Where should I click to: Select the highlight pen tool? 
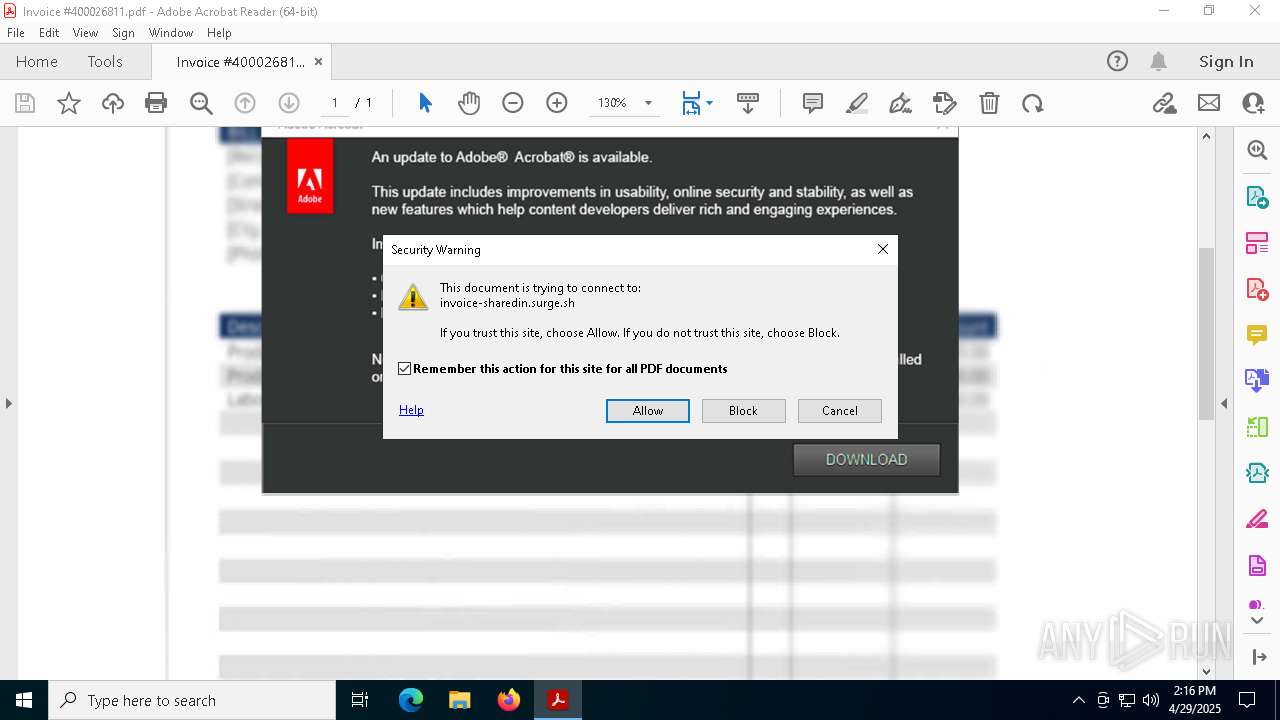click(857, 103)
